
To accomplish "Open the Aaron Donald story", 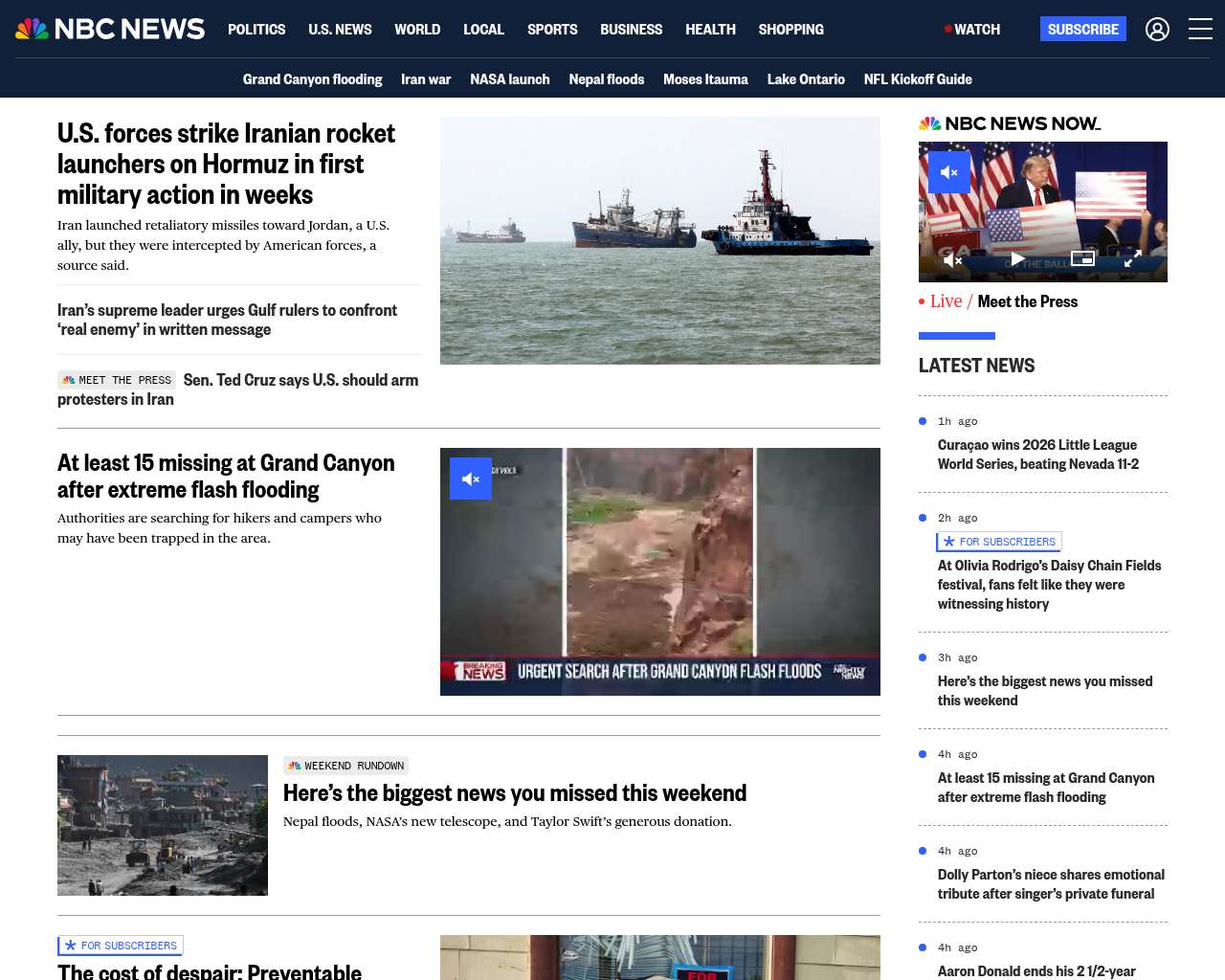I will [1036, 970].
